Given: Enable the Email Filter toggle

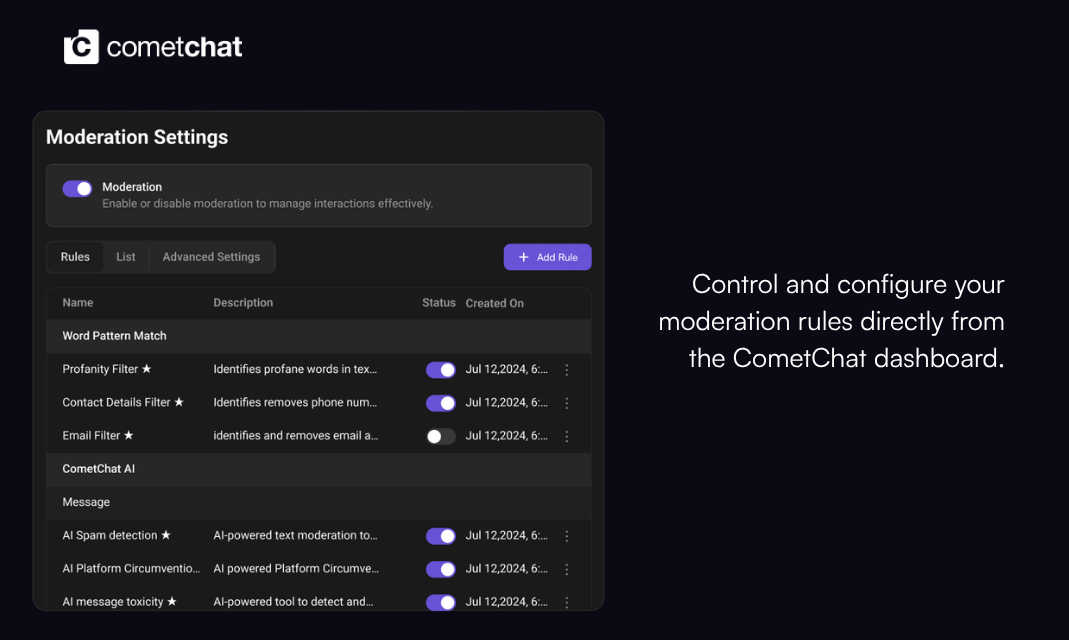Looking at the screenshot, I should pyautogui.click(x=440, y=436).
